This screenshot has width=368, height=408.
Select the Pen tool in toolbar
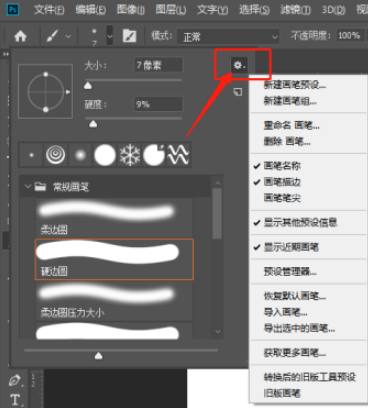click(14, 380)
